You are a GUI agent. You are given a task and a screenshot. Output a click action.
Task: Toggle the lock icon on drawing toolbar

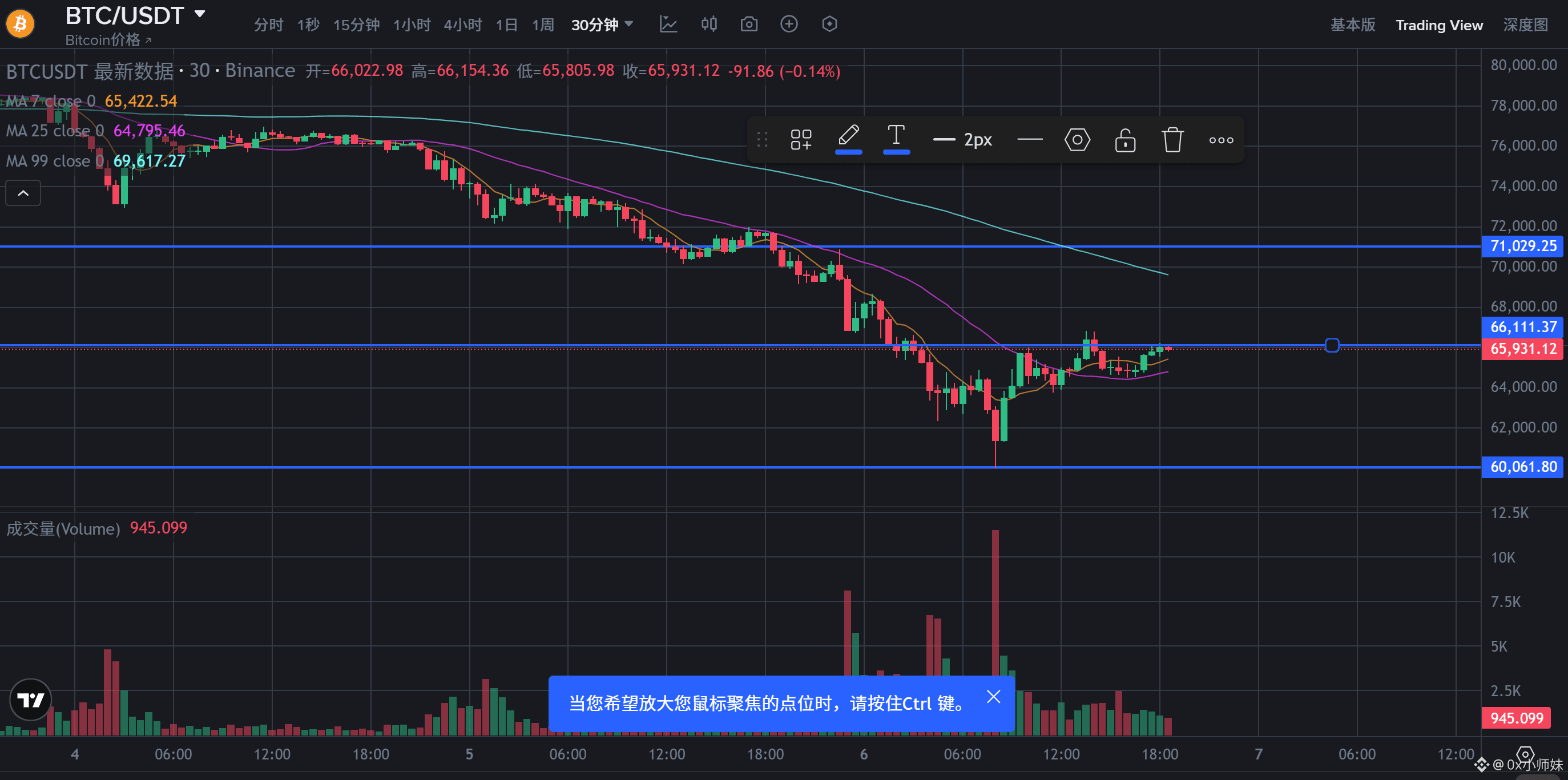(1125, 140)
